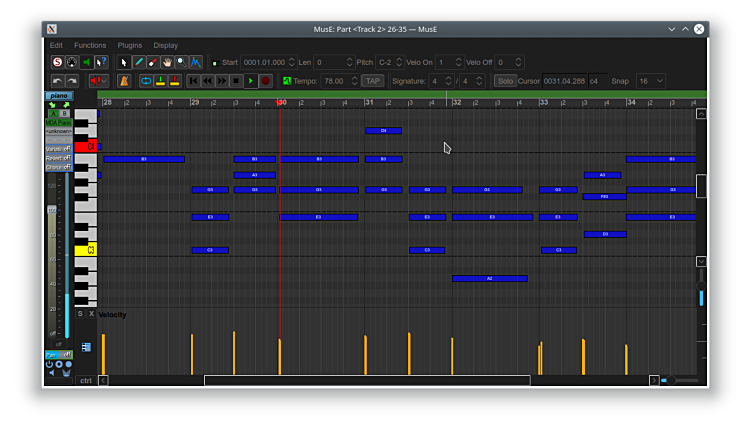Image resolution: width=752 pixels, height=423 pixels.
Task: Open the Snap dropdown showing 16
Action: point(650,81)
